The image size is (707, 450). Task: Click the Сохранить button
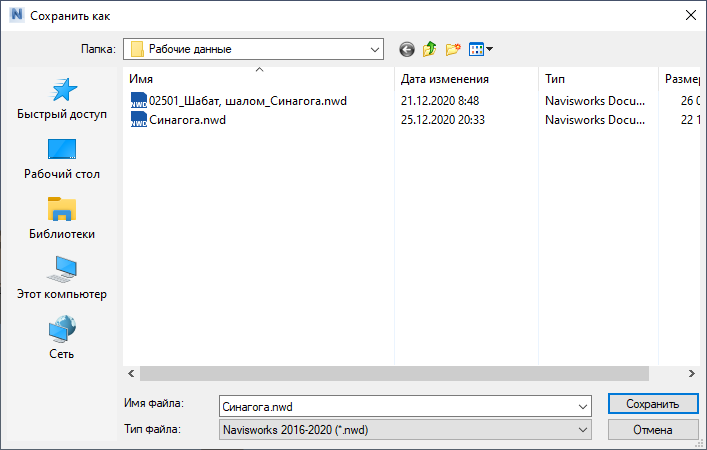652,404
